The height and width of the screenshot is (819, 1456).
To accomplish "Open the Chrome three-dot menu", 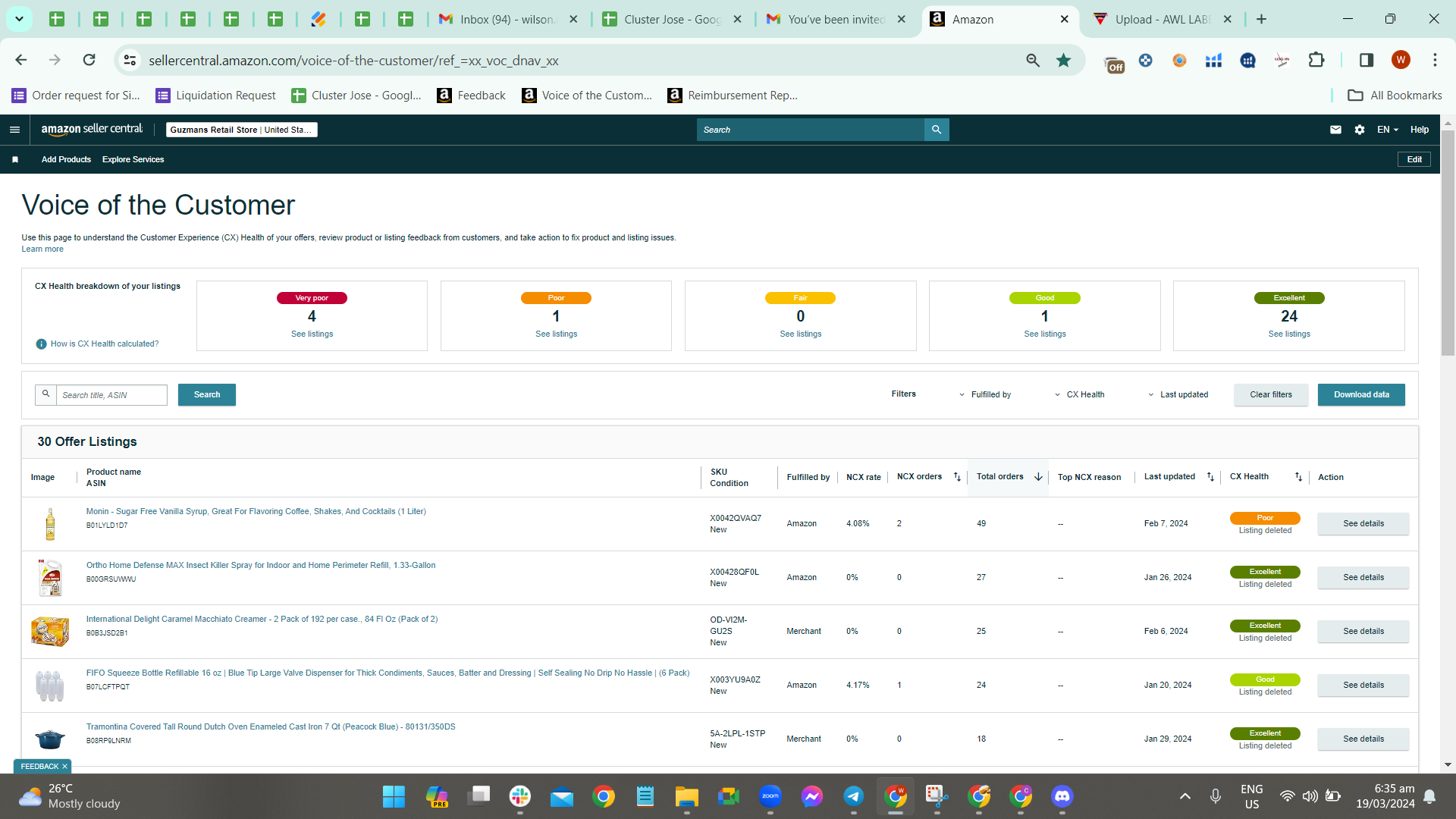I will pyautogui.click(x=1435, y=60).
